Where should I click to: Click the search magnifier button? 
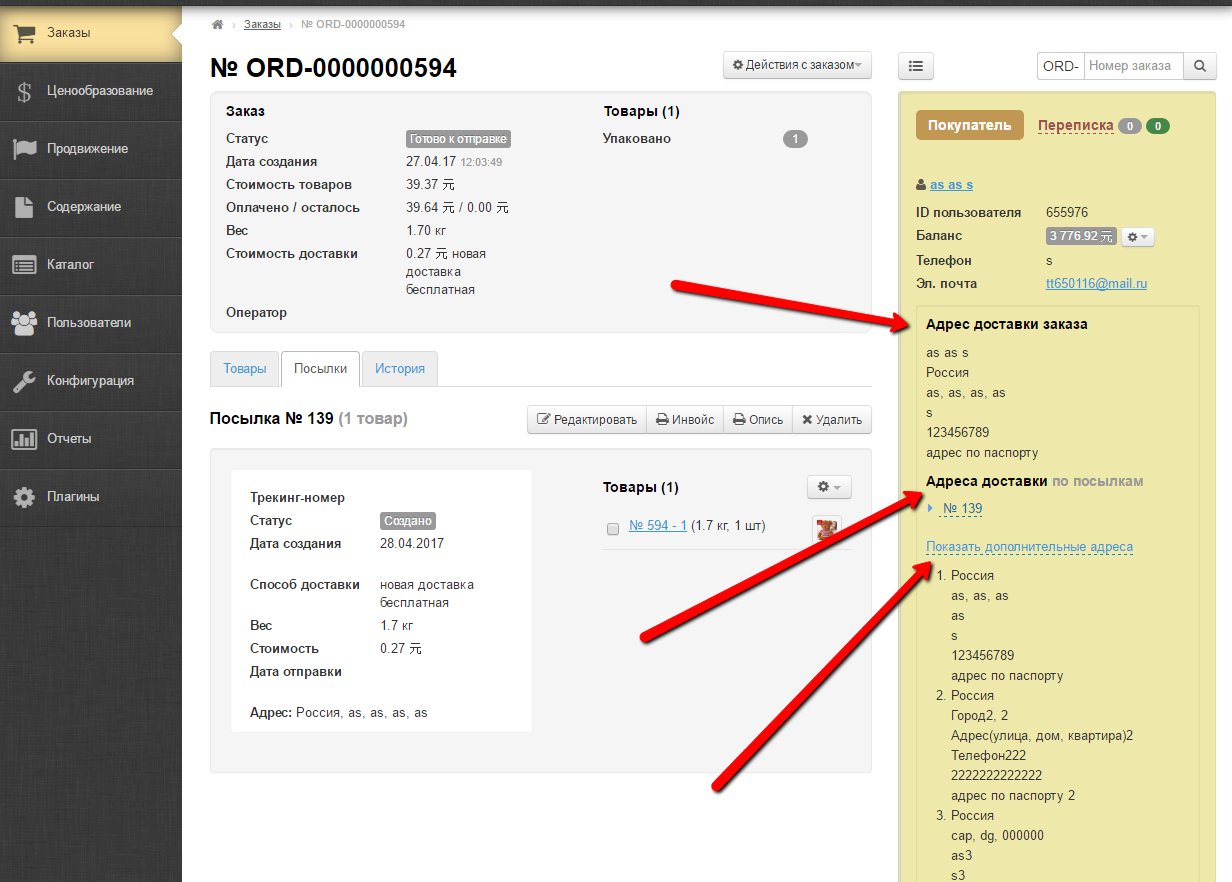(1199, 66)
